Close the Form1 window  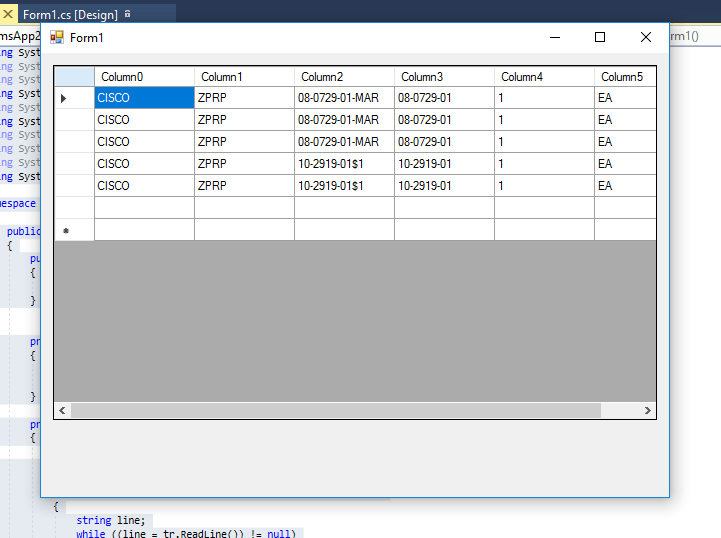tap(646, 37)
